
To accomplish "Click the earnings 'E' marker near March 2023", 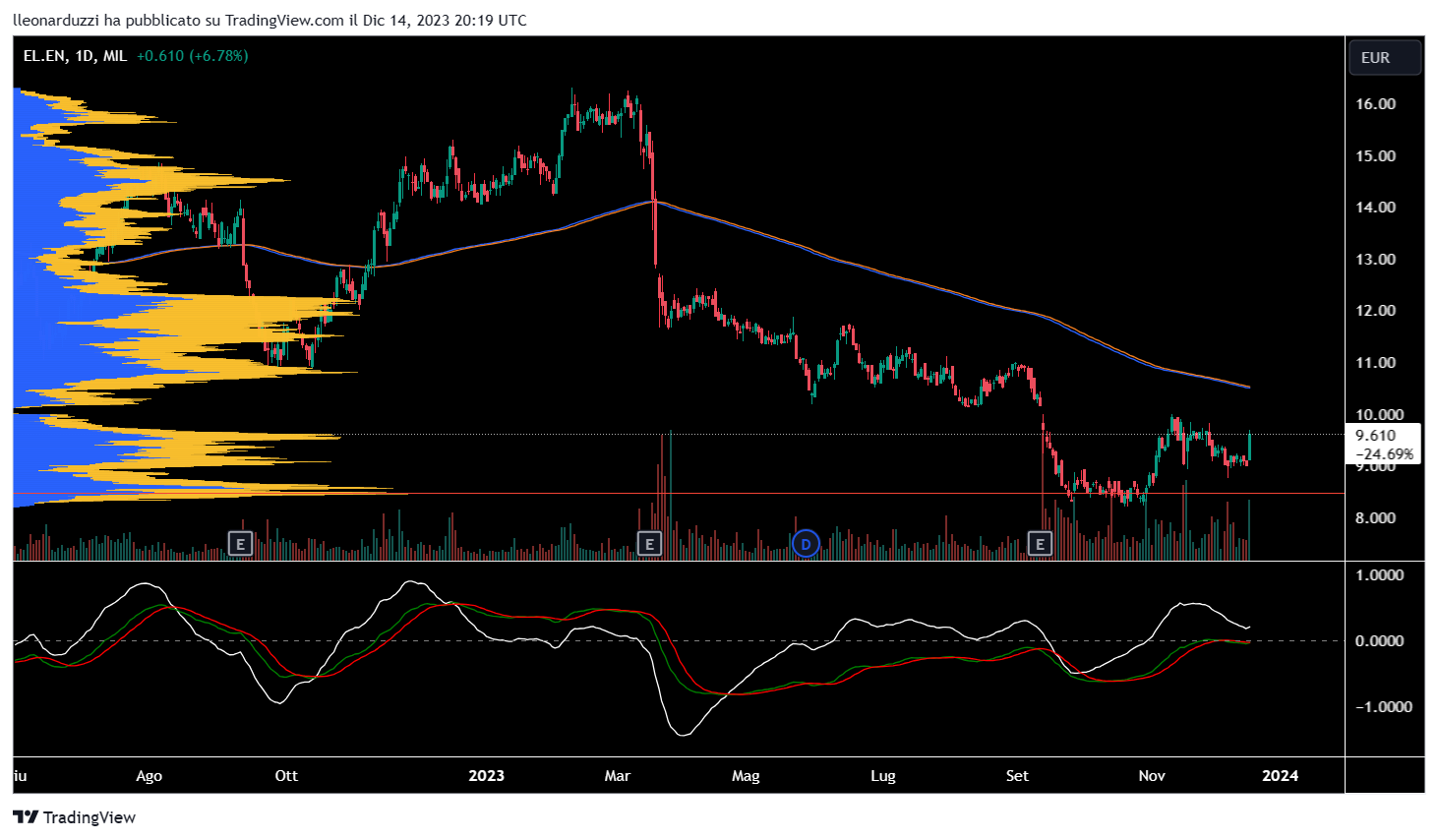I will coord(648,542).
